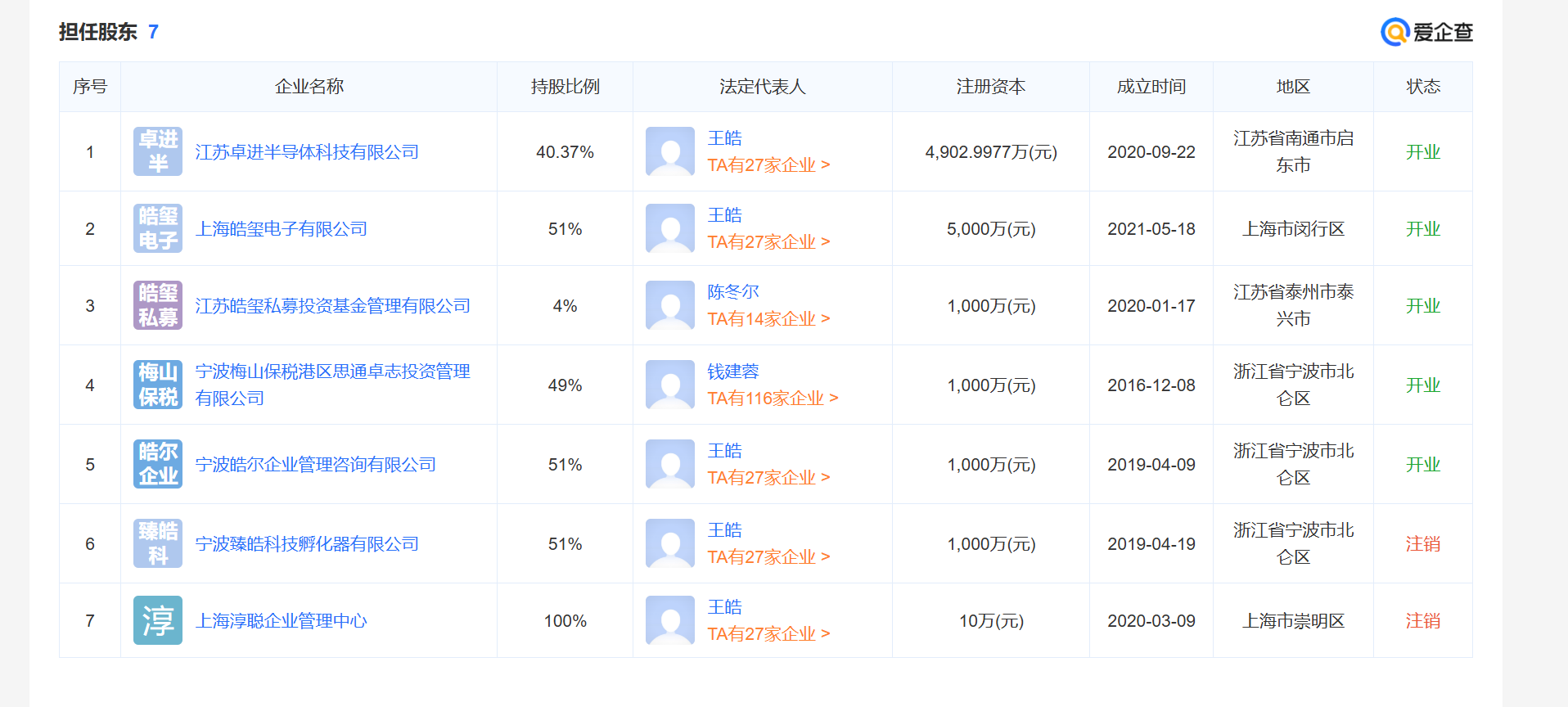Open 王皓 profile in 上海皓玺电子 row
Image resolution: width=1568 pixels, height=707 pixels.
[x=724, y=215]
